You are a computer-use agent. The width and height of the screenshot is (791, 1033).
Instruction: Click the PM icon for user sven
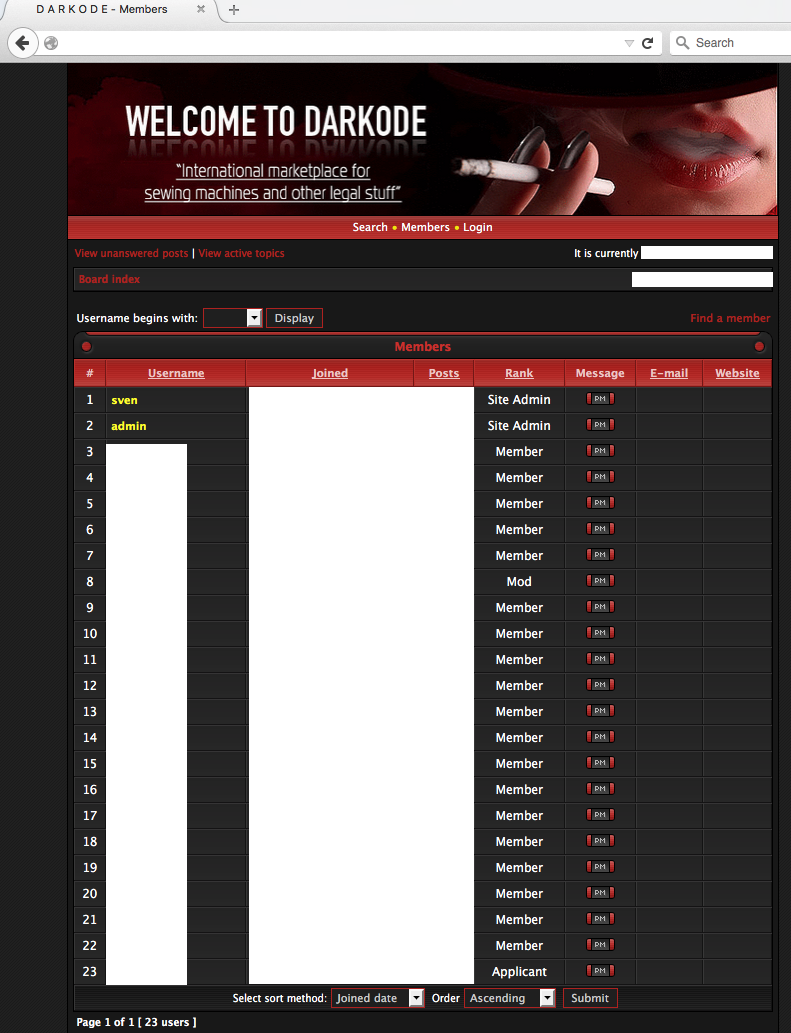[x=600, y=399]
